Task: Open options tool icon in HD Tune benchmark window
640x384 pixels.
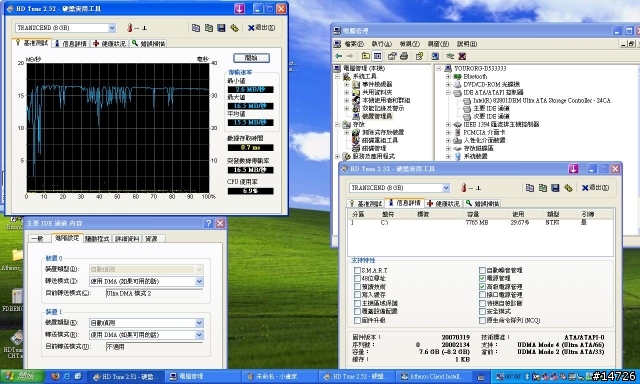Action: tap(234, 28)
